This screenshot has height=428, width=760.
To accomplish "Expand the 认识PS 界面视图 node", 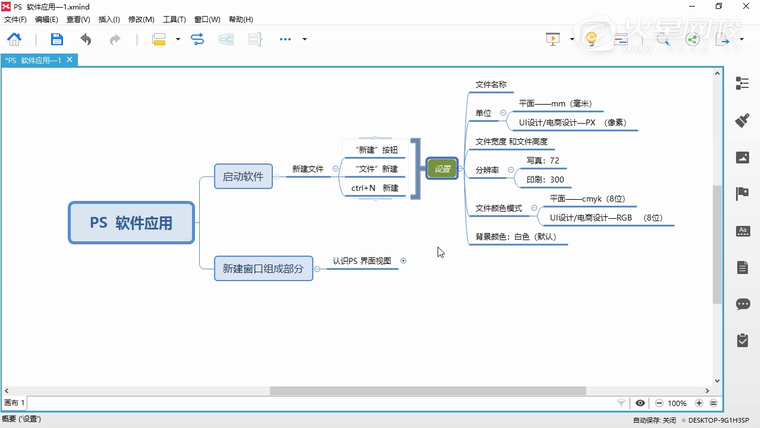I will pos(403,261).
